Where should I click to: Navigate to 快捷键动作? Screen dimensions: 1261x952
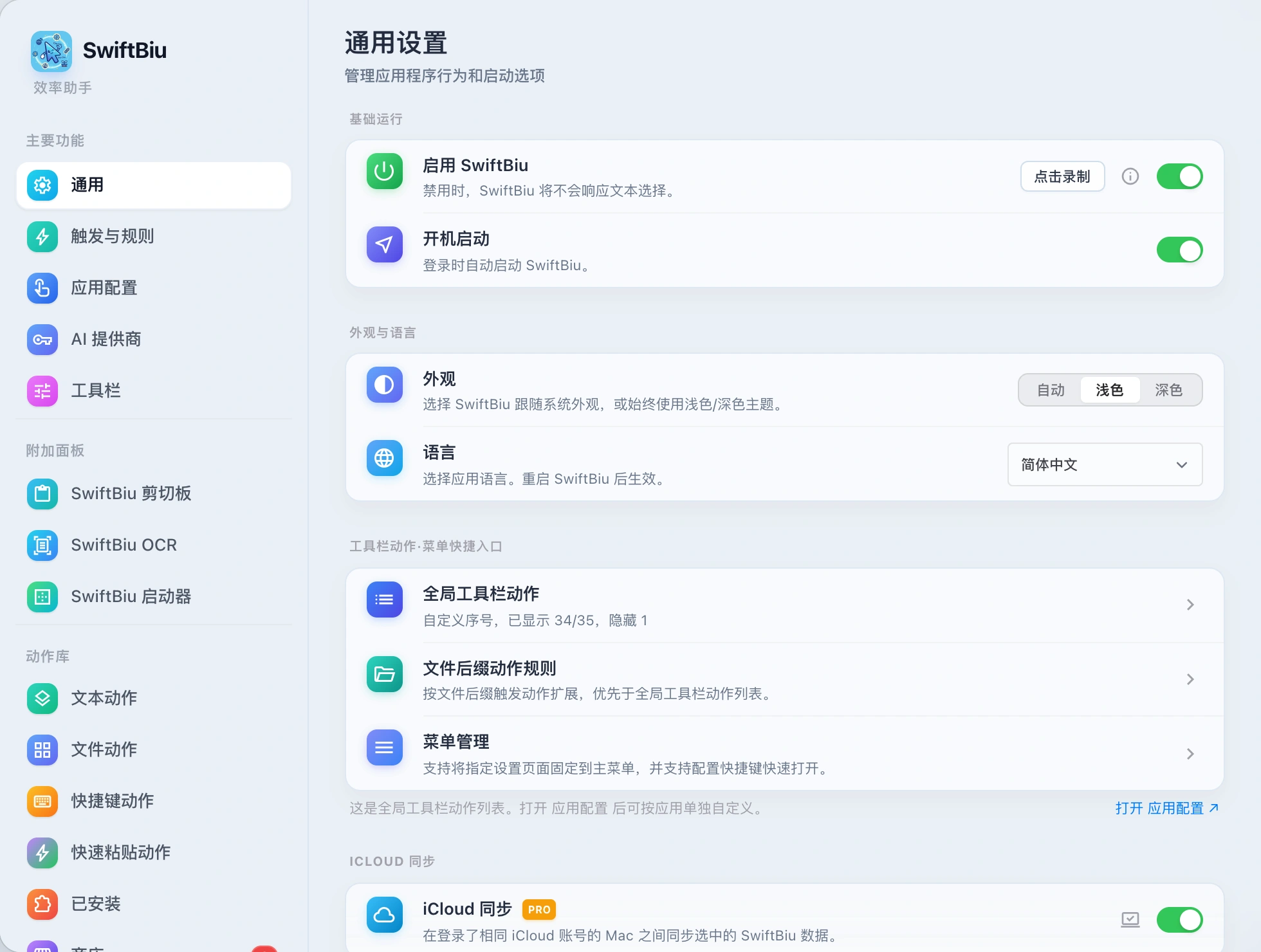154,801
